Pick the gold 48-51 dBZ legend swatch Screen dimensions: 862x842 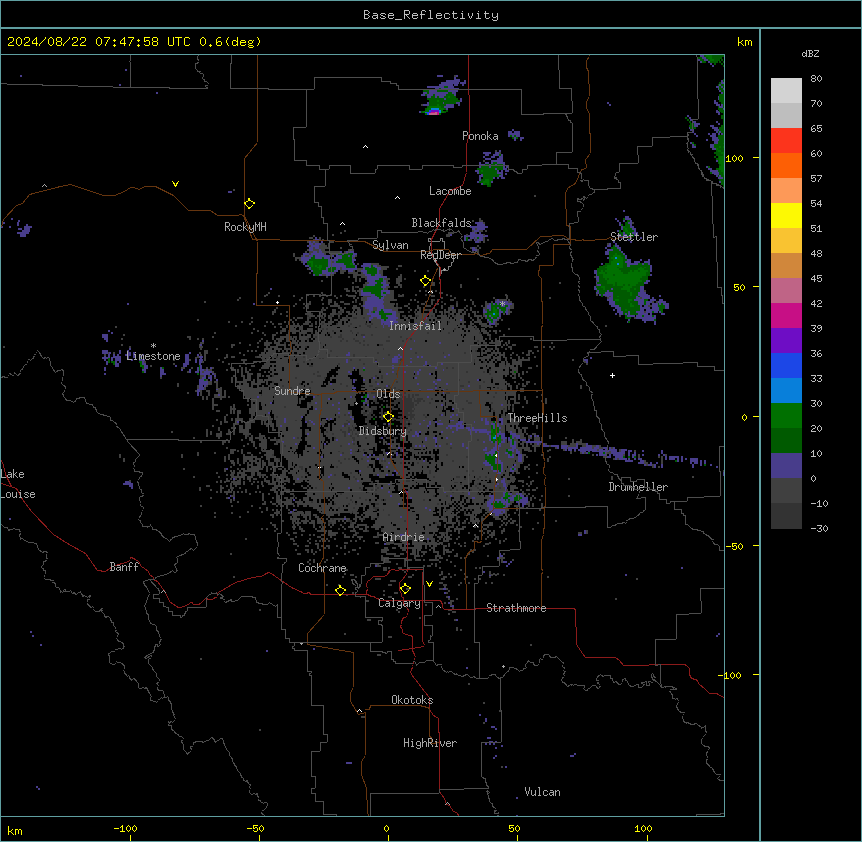click(x=786, y=241)
